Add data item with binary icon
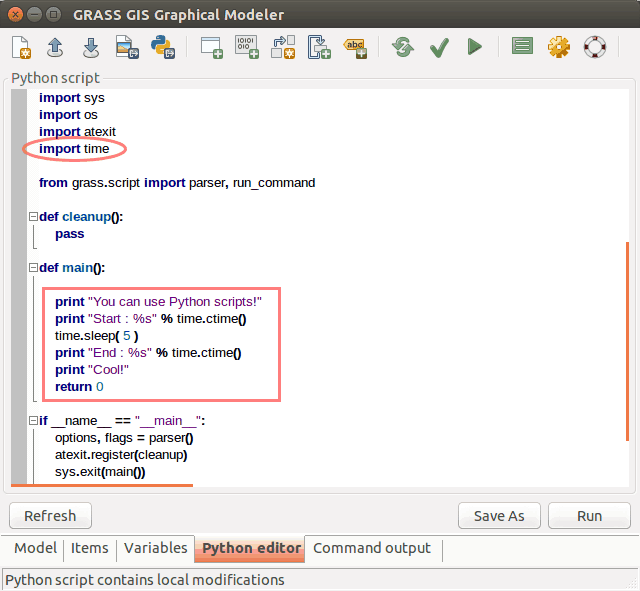 point(246,47)
